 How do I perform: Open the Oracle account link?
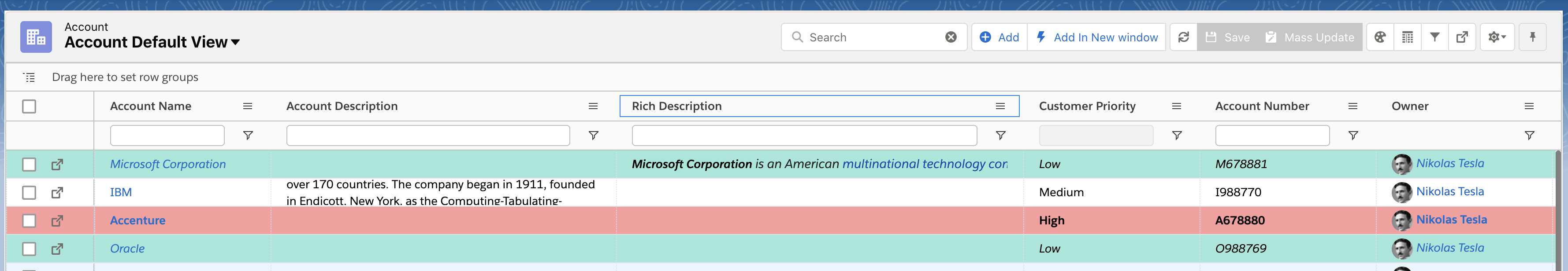click(x=127, y=249)
